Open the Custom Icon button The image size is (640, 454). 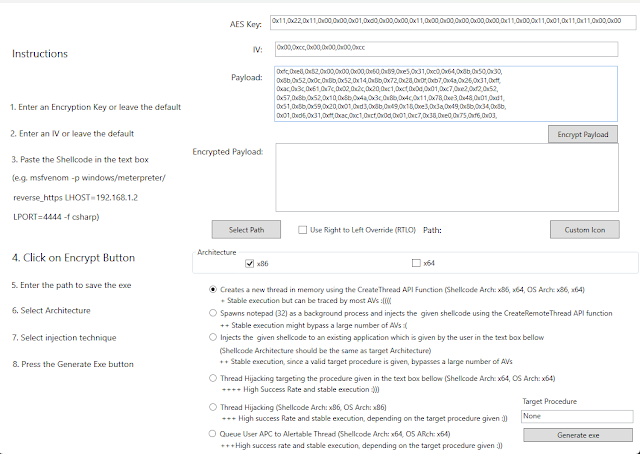coord(584,229)
